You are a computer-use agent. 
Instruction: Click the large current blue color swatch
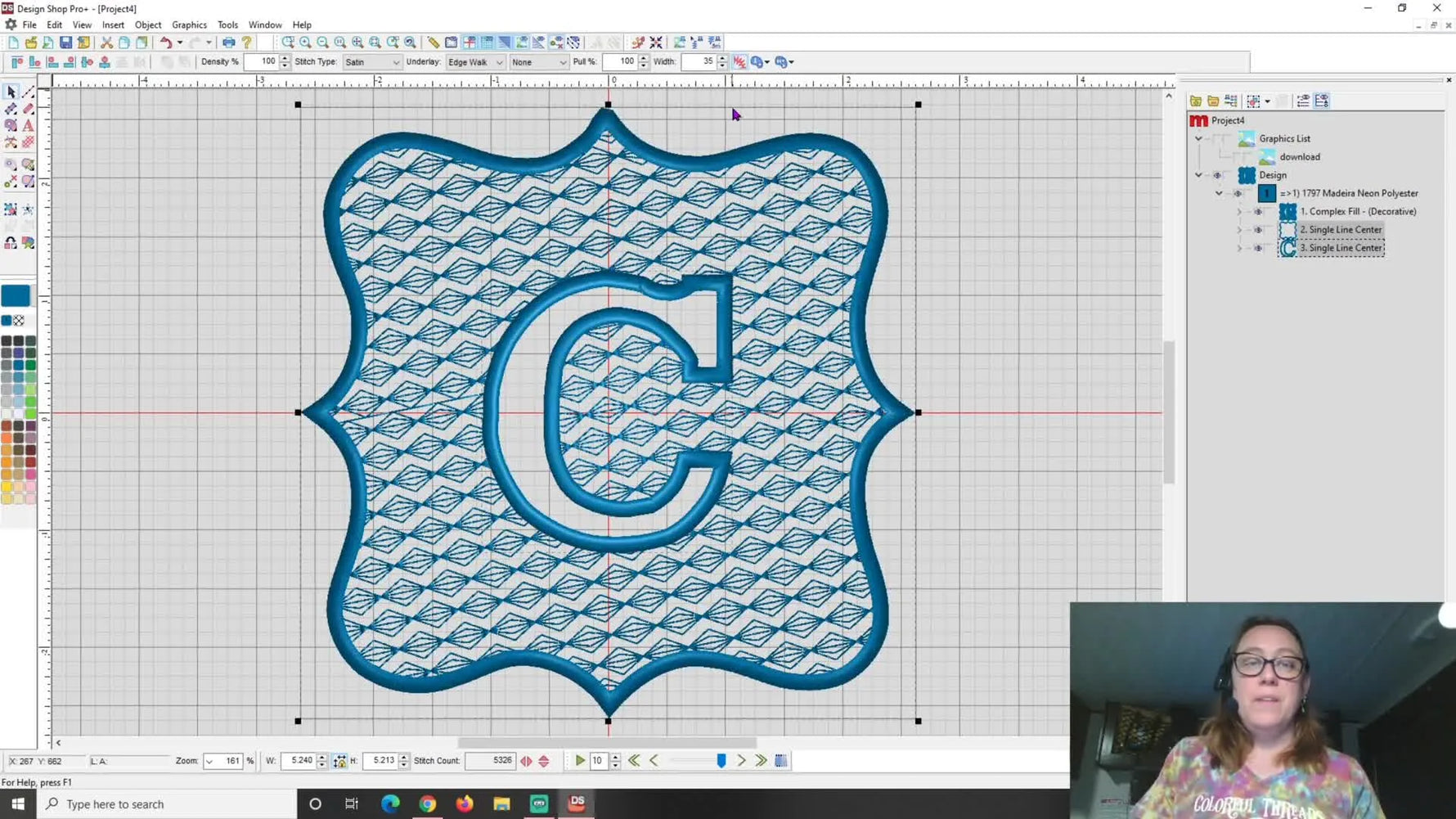[16, 296]
